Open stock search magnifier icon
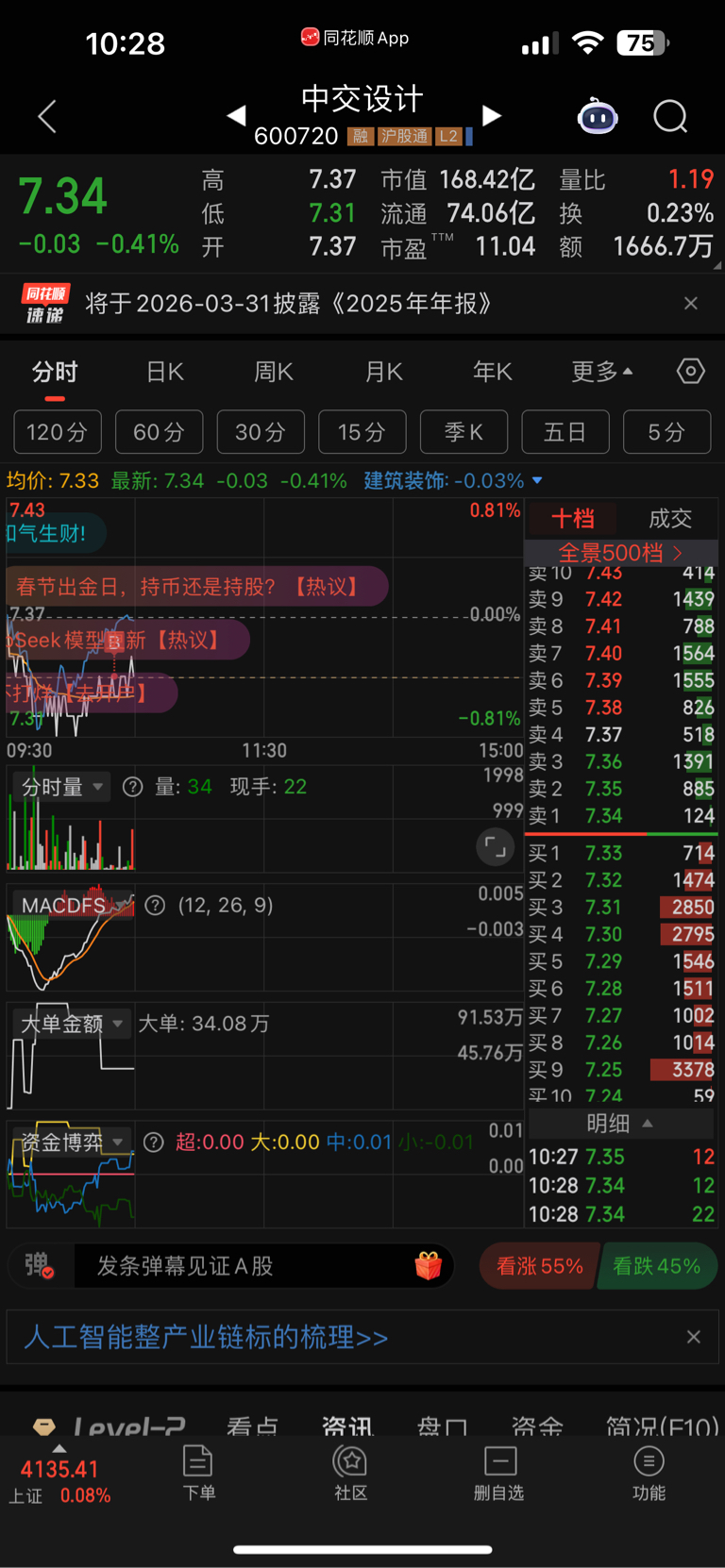This screenshot has width=725, height=1568. [670, 117]
